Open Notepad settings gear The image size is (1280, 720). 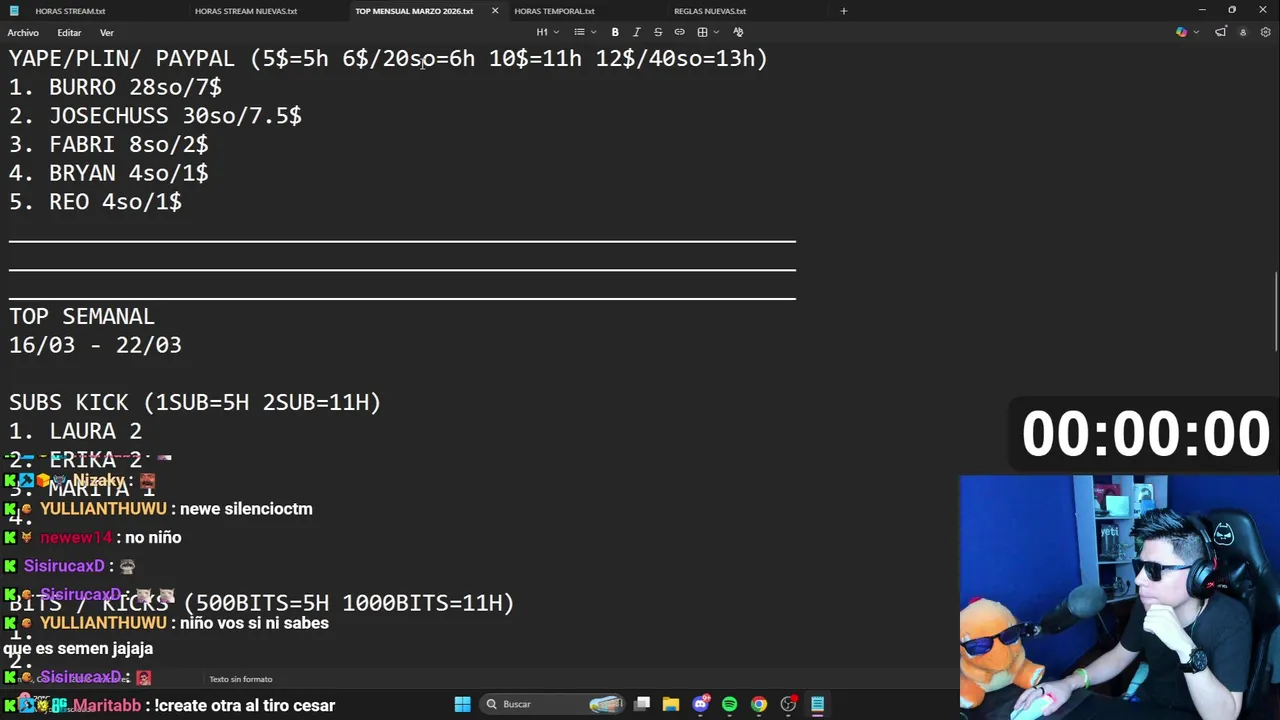coord(1265,32)
